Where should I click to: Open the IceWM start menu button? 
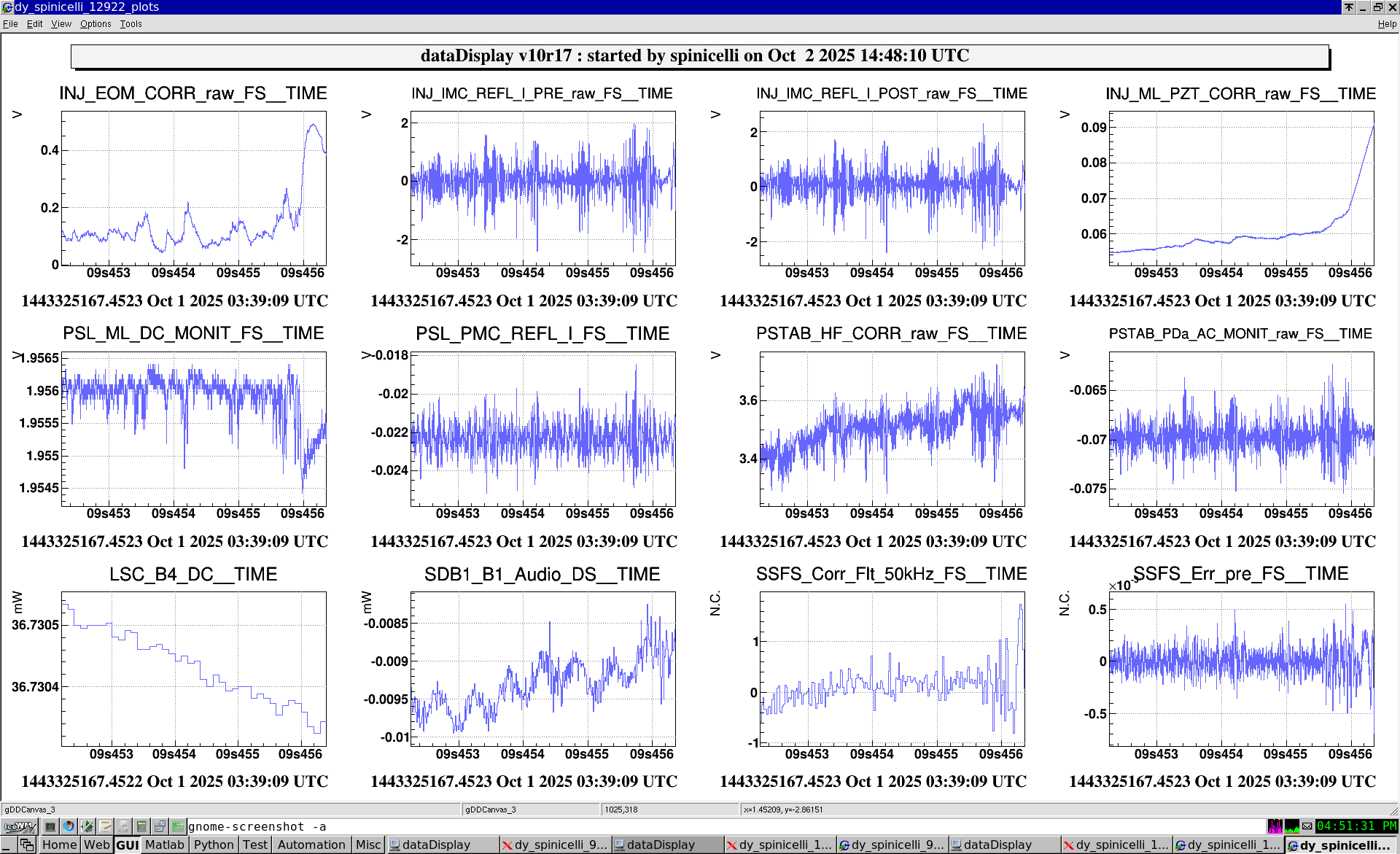20,826
